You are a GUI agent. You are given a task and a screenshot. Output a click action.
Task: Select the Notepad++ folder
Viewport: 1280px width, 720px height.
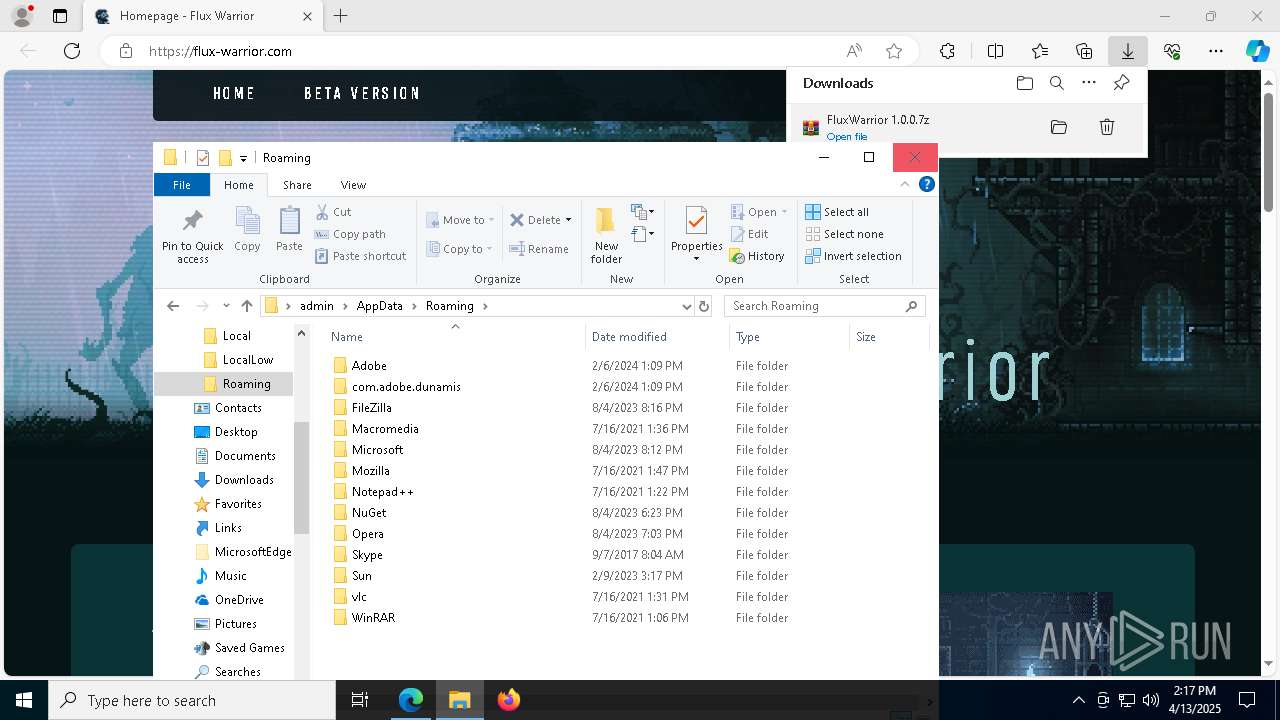tap(382, 492)
